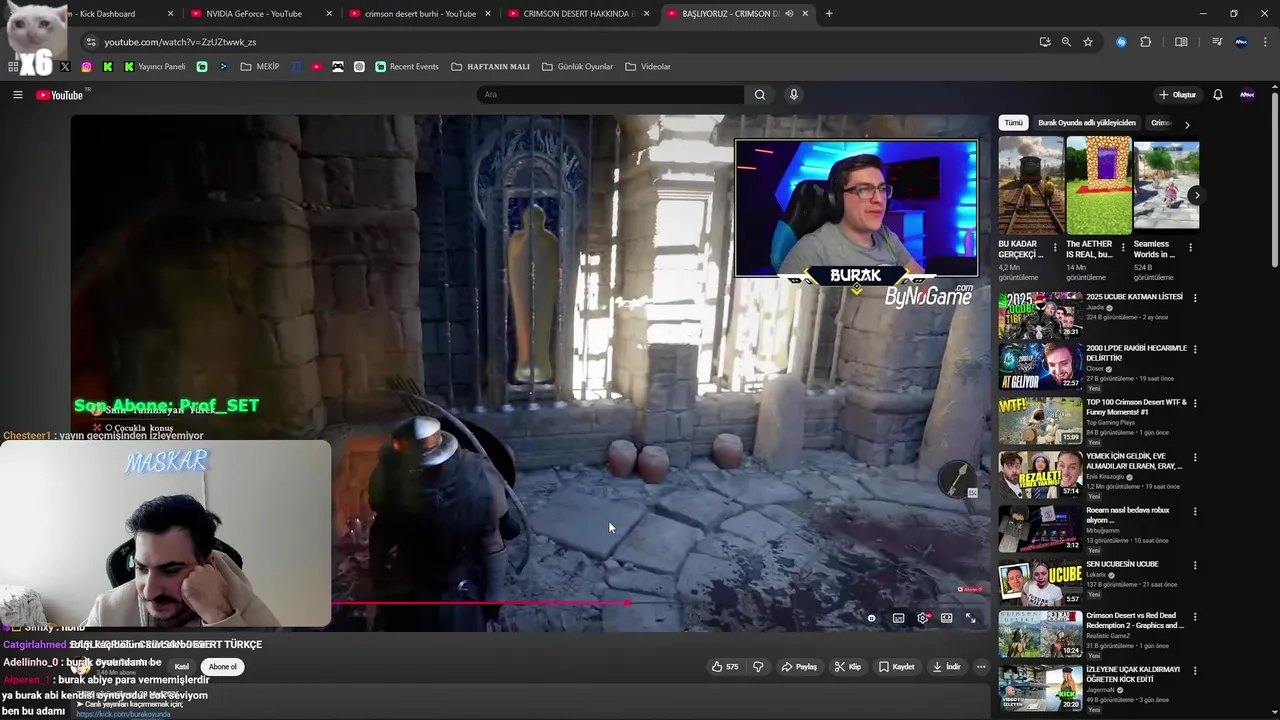Select Burak Oyunda adlı yükleyiciden chip
Image resolution: width=1280 pixels, height=720 pixels.
coord(1086,123)
